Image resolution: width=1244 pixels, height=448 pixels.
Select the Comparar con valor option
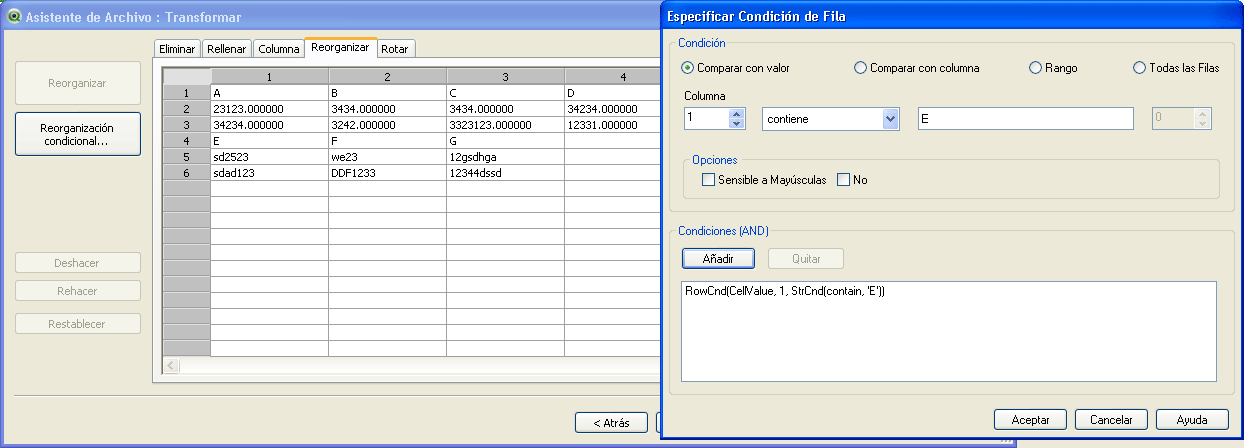coord(687,68)
